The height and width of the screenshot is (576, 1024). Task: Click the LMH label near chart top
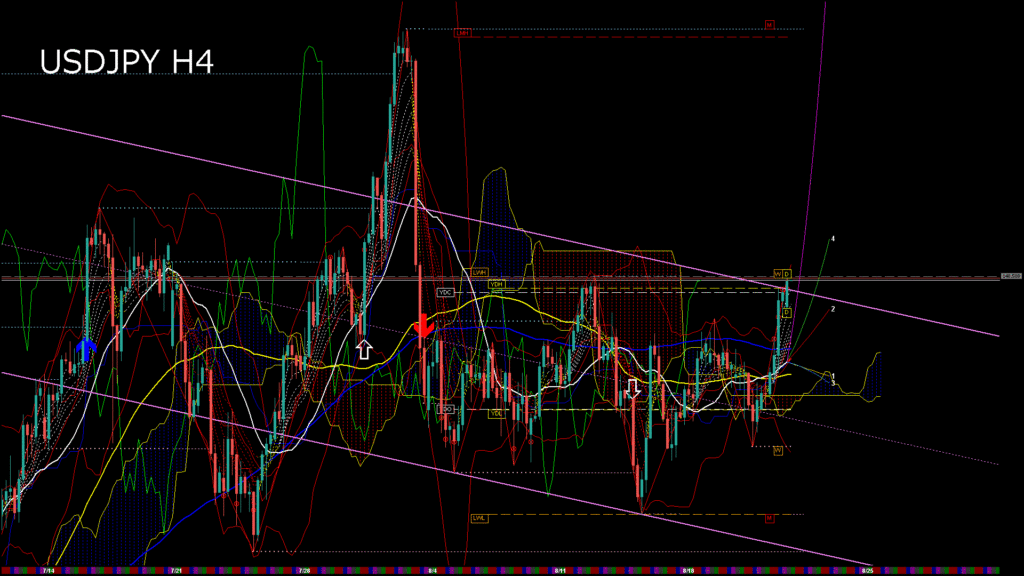(x=462, y=32)
